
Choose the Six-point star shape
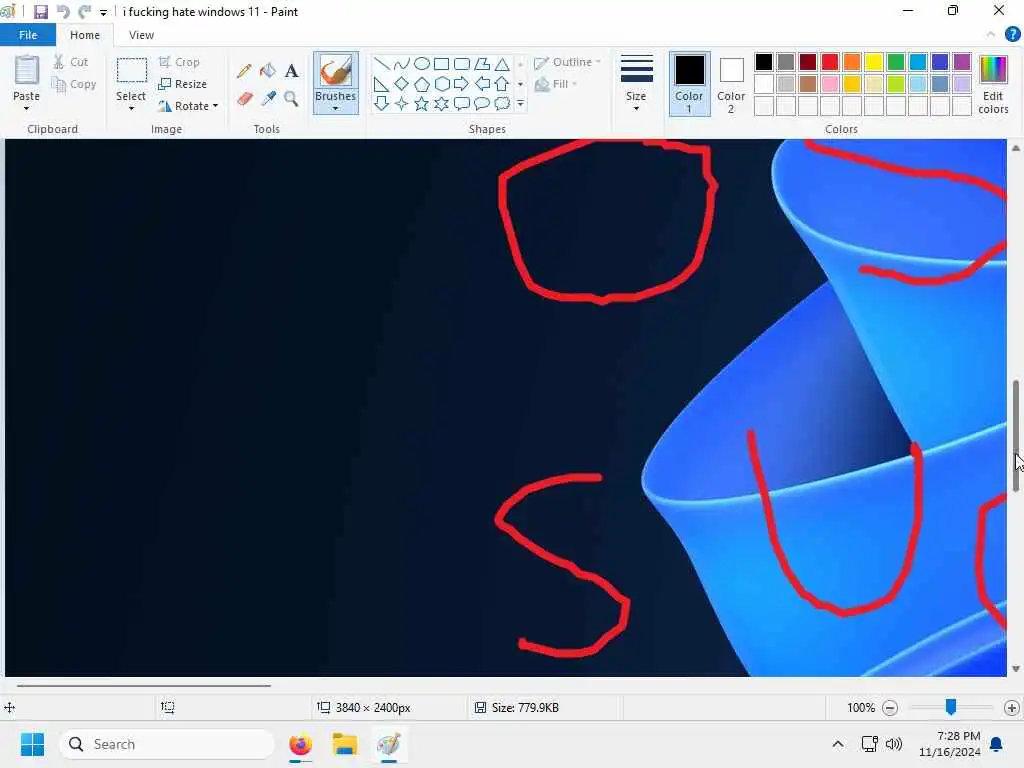click(x=441, y=104)
